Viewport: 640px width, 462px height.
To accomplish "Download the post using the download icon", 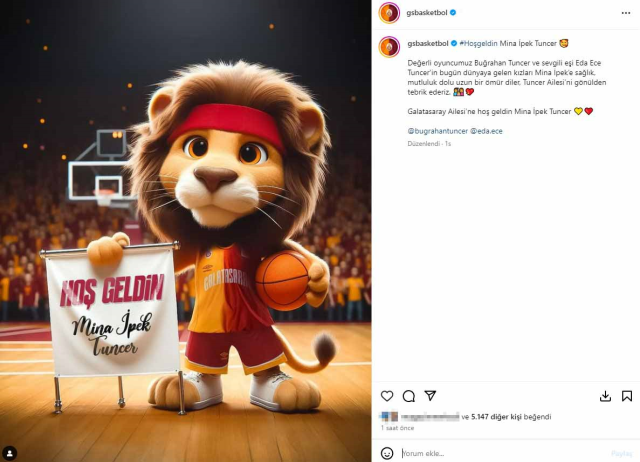I will click(605, 396).
